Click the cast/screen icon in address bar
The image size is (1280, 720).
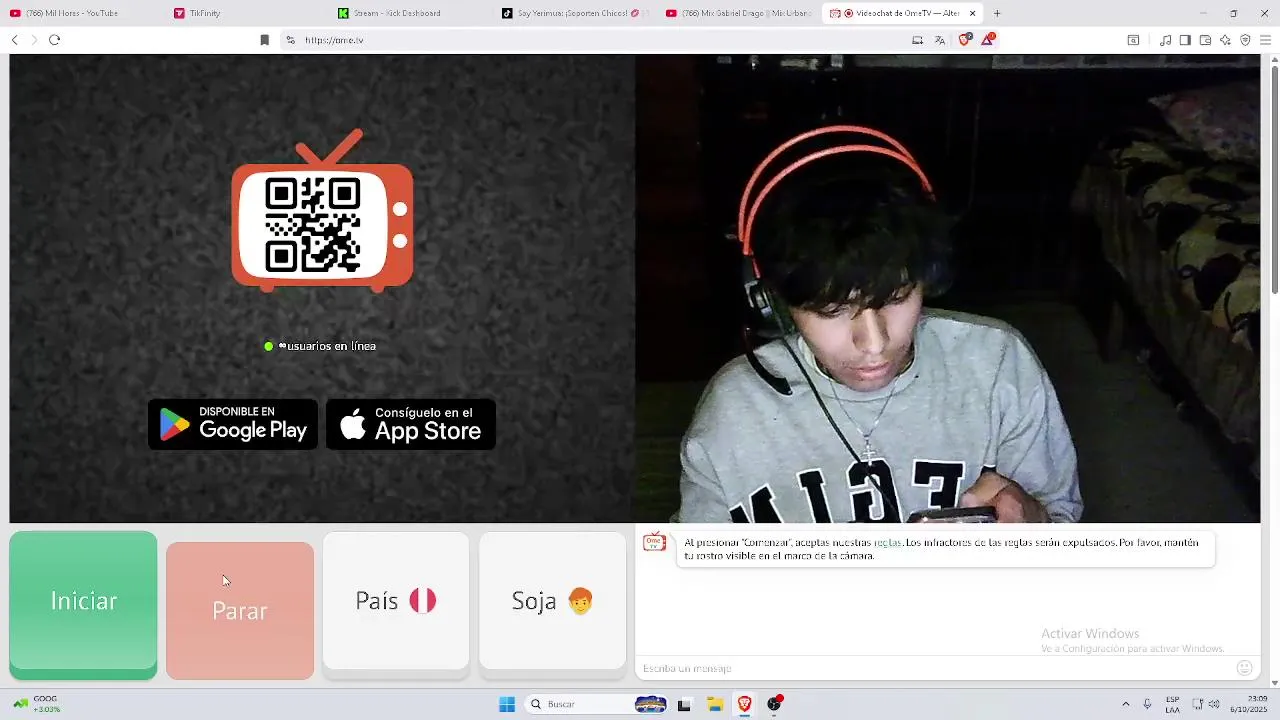(917, 40)
